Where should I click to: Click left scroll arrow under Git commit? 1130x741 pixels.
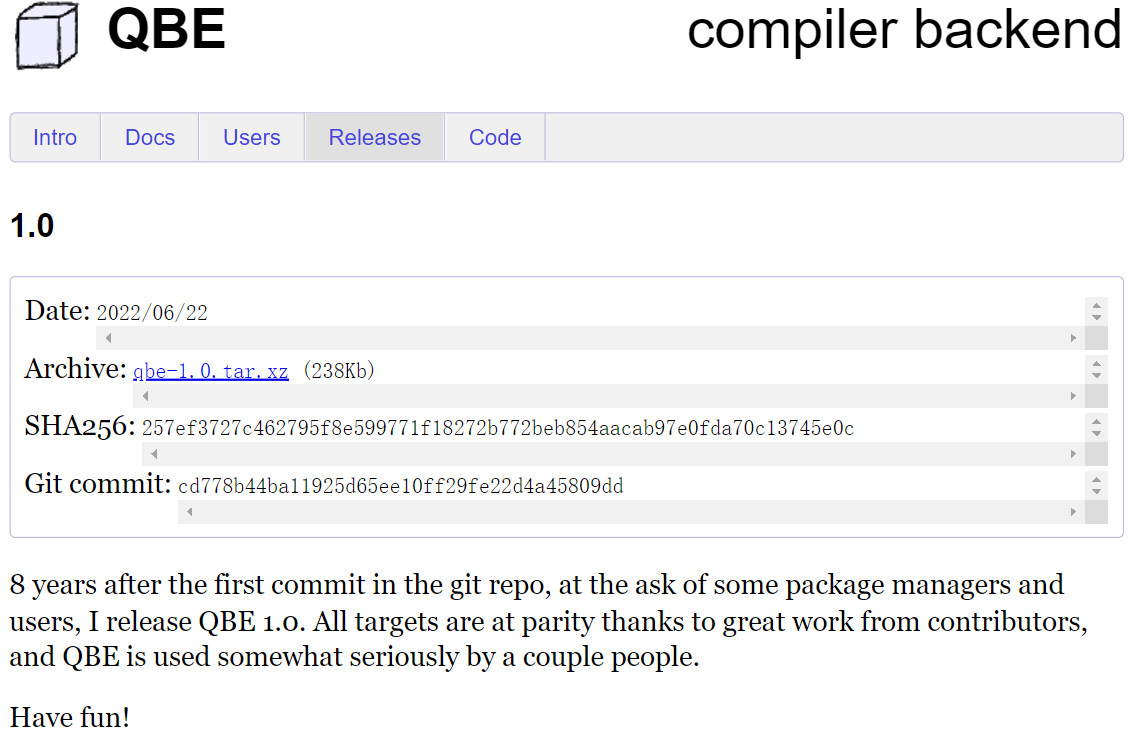pos(190,512)
